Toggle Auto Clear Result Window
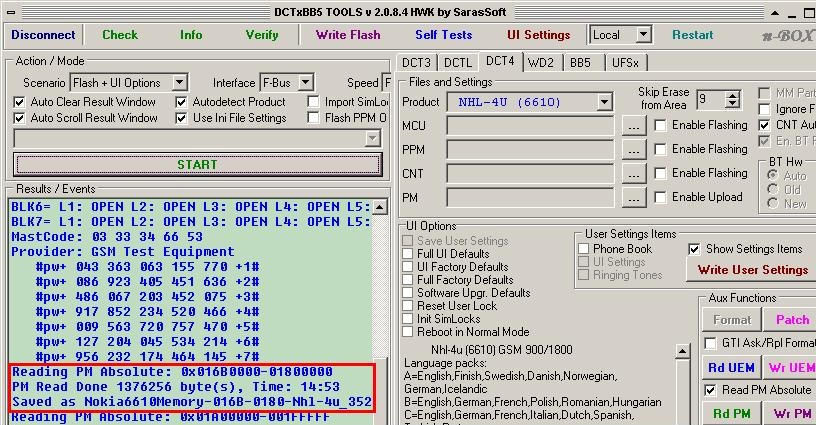 click(19, 102)
